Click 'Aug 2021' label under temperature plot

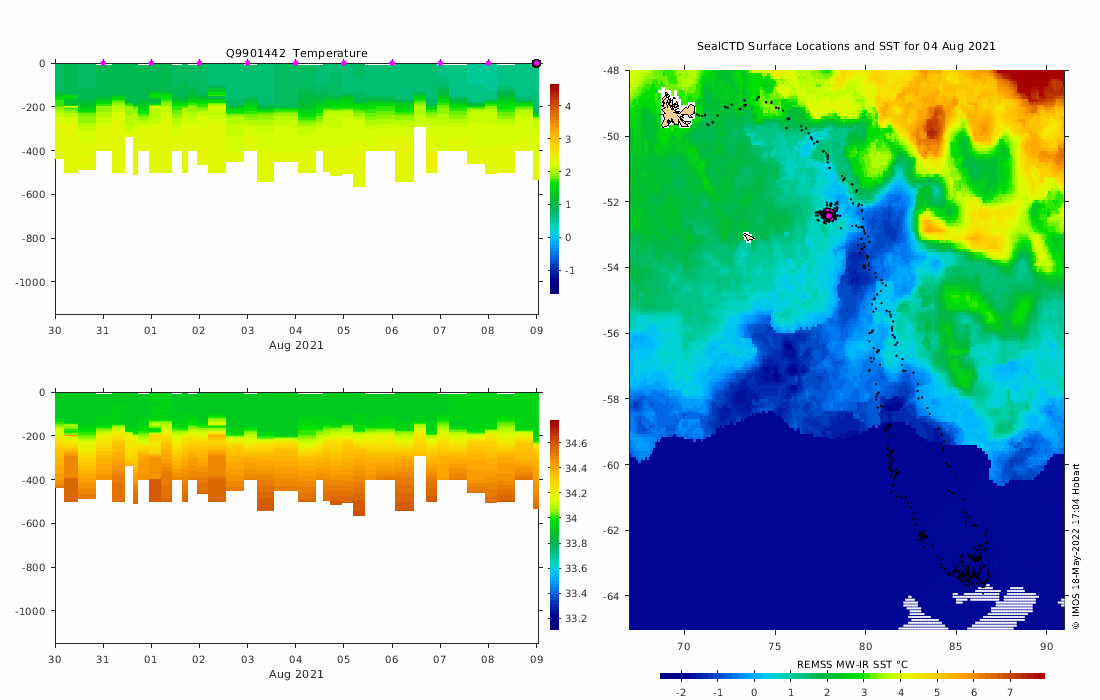[296, 345]
